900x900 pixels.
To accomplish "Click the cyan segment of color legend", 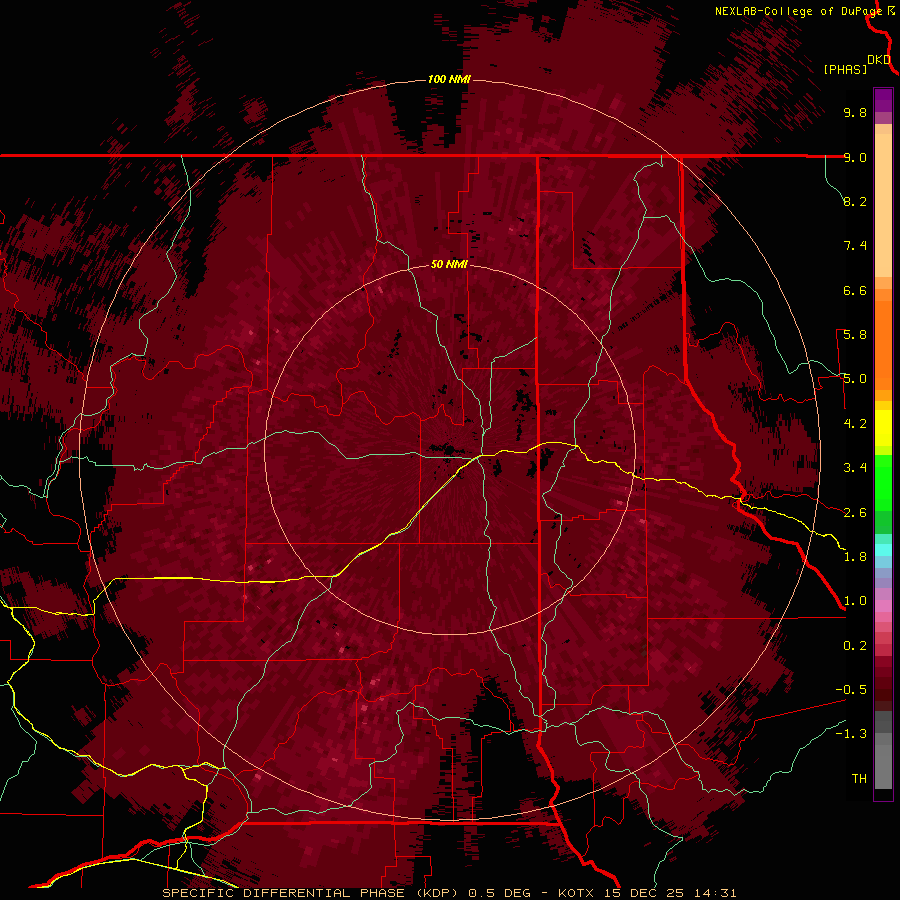I will (883, 550).
